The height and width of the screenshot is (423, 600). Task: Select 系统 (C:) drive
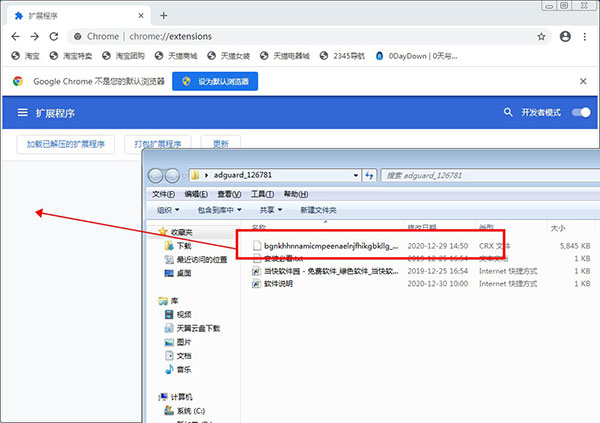(x=185, y=411)
